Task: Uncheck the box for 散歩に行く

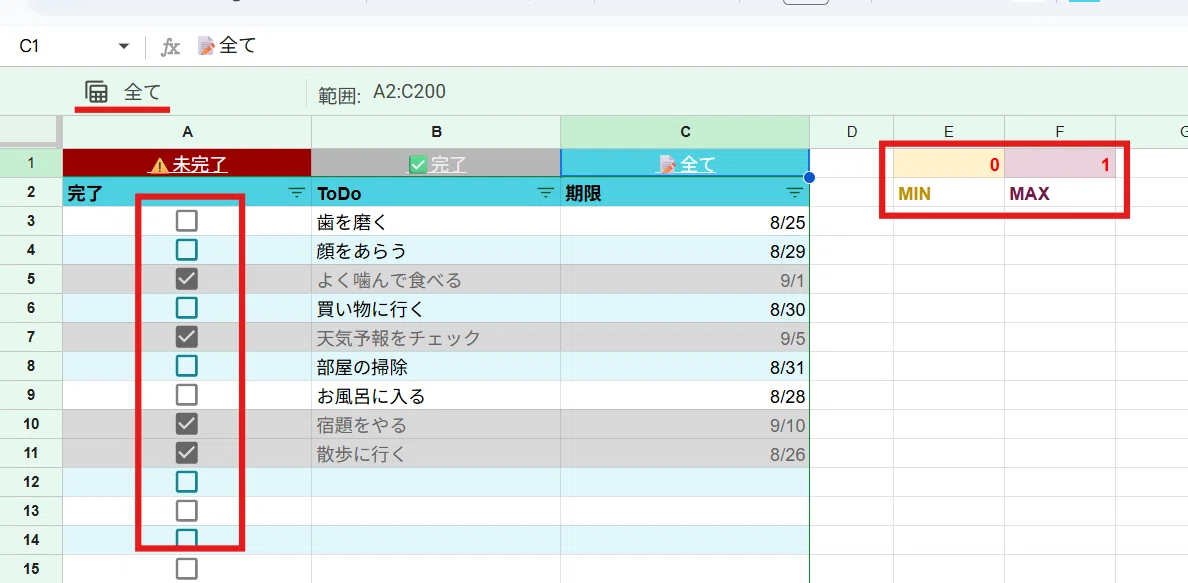Action: pyautogui.click(x=186, y=453)
